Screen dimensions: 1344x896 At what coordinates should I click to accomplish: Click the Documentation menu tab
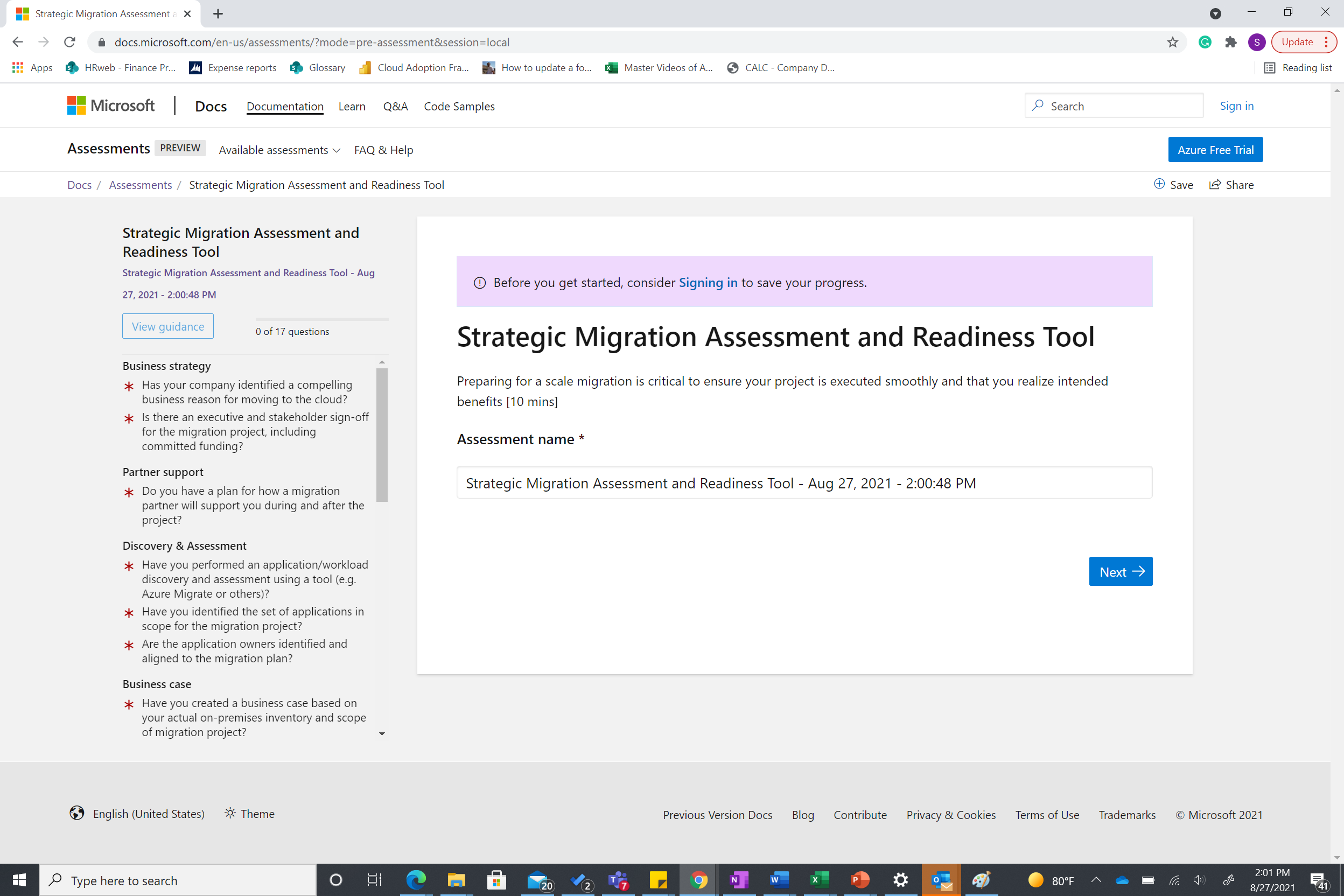tap(285, 106)
